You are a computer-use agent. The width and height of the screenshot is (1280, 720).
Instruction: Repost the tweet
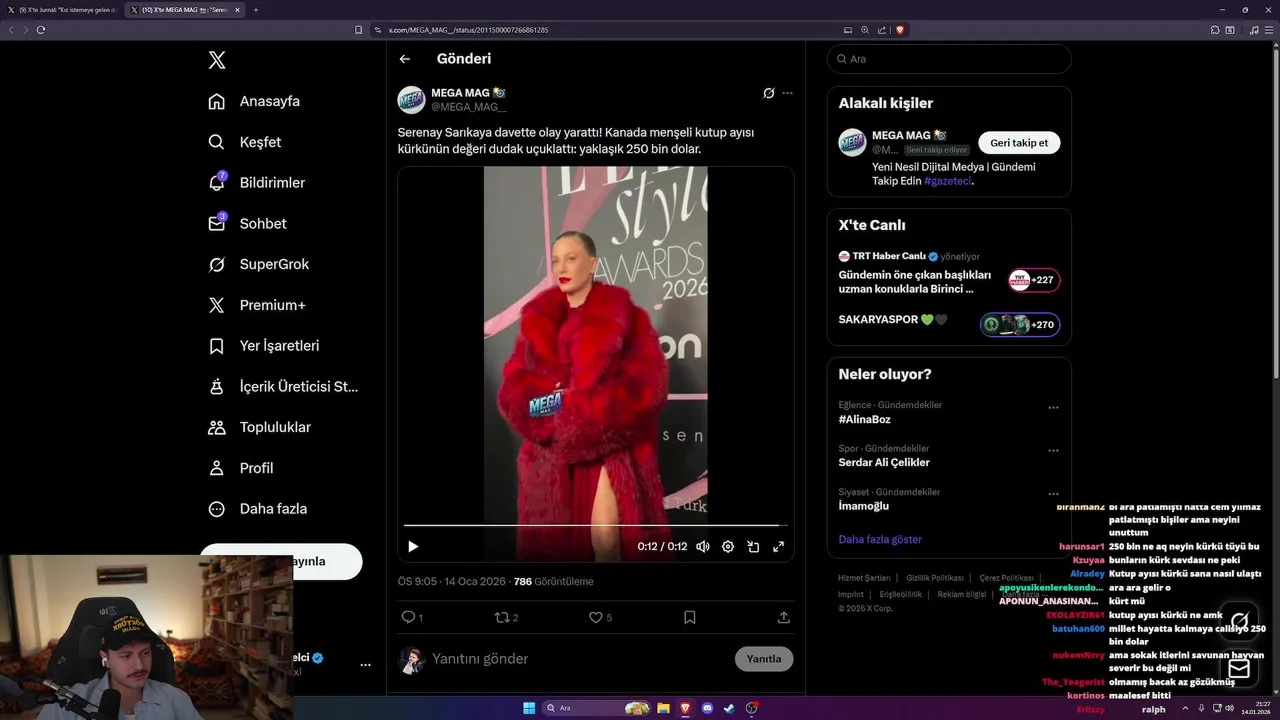tap(502, 617)
